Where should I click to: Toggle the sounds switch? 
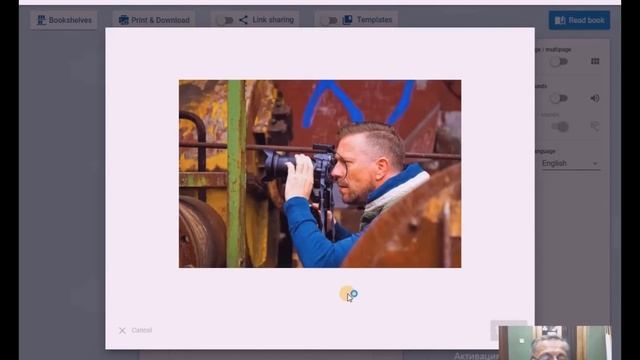click(559, 98)
